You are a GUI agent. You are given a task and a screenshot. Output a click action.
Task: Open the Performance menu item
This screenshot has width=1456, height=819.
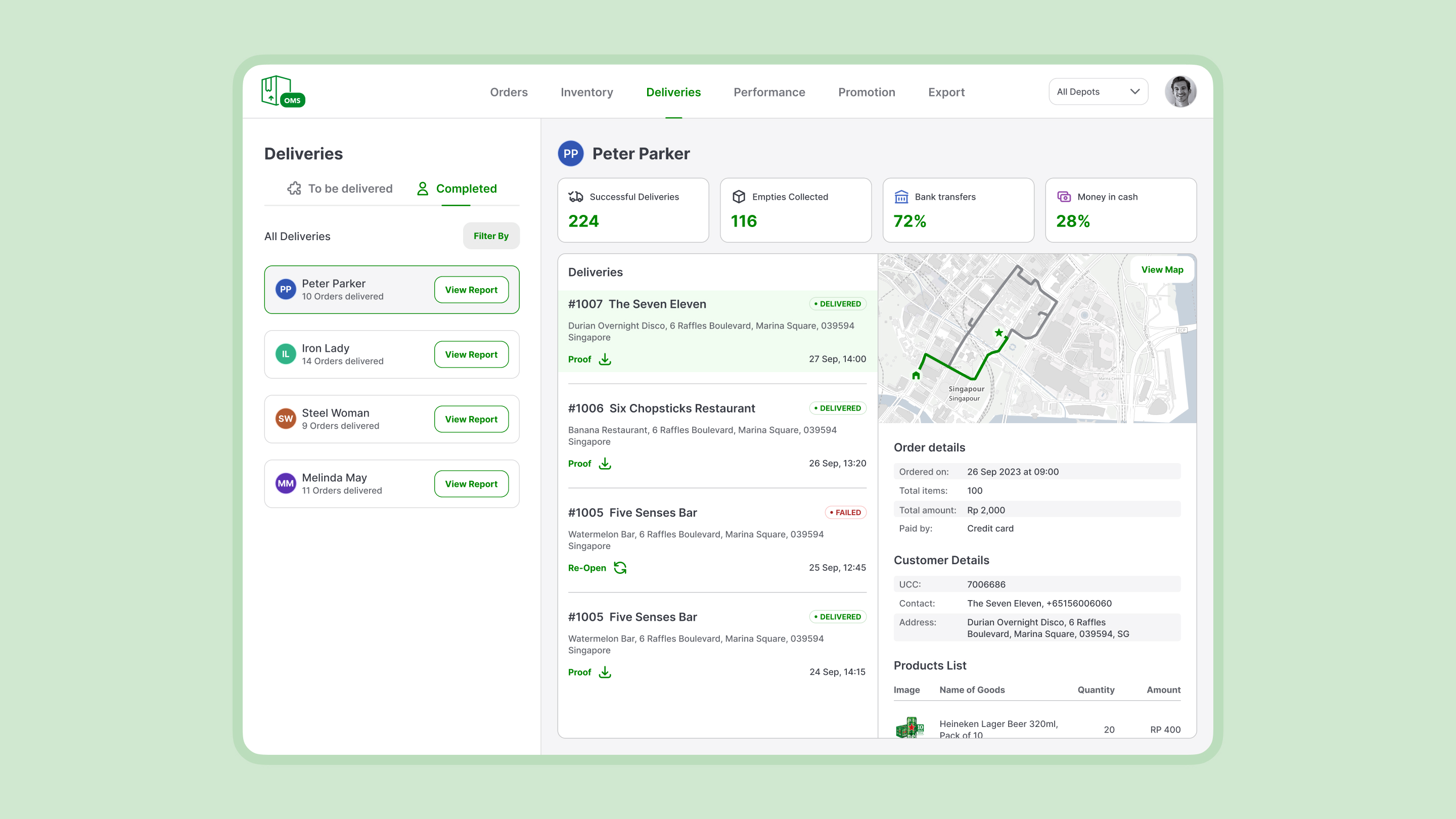769,92
